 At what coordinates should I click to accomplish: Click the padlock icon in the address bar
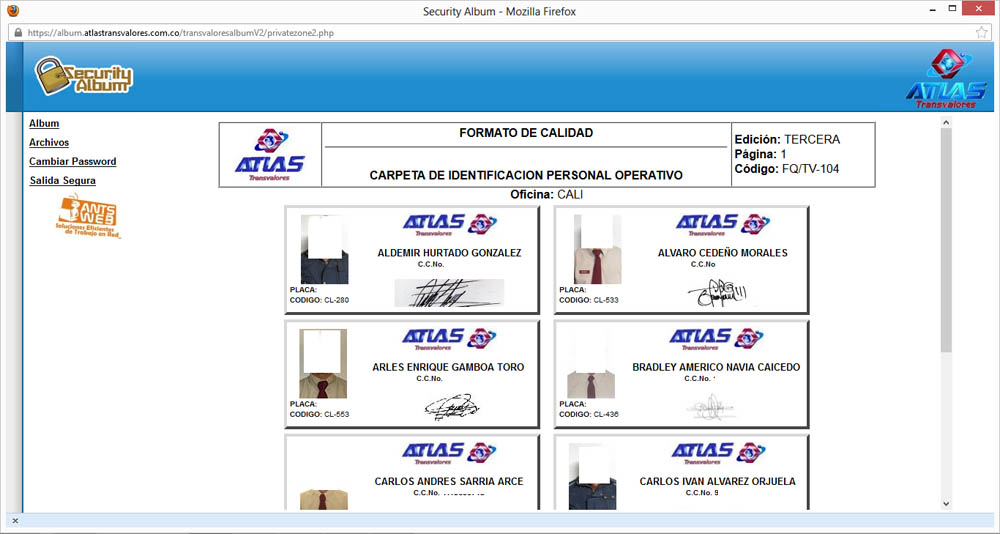(18, 33)
